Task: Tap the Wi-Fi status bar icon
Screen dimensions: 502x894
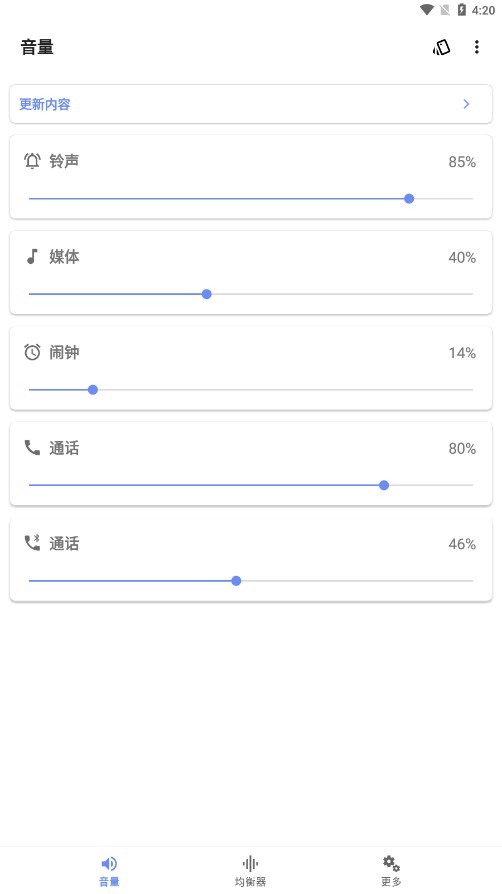Action: click(x=427, y=10)
